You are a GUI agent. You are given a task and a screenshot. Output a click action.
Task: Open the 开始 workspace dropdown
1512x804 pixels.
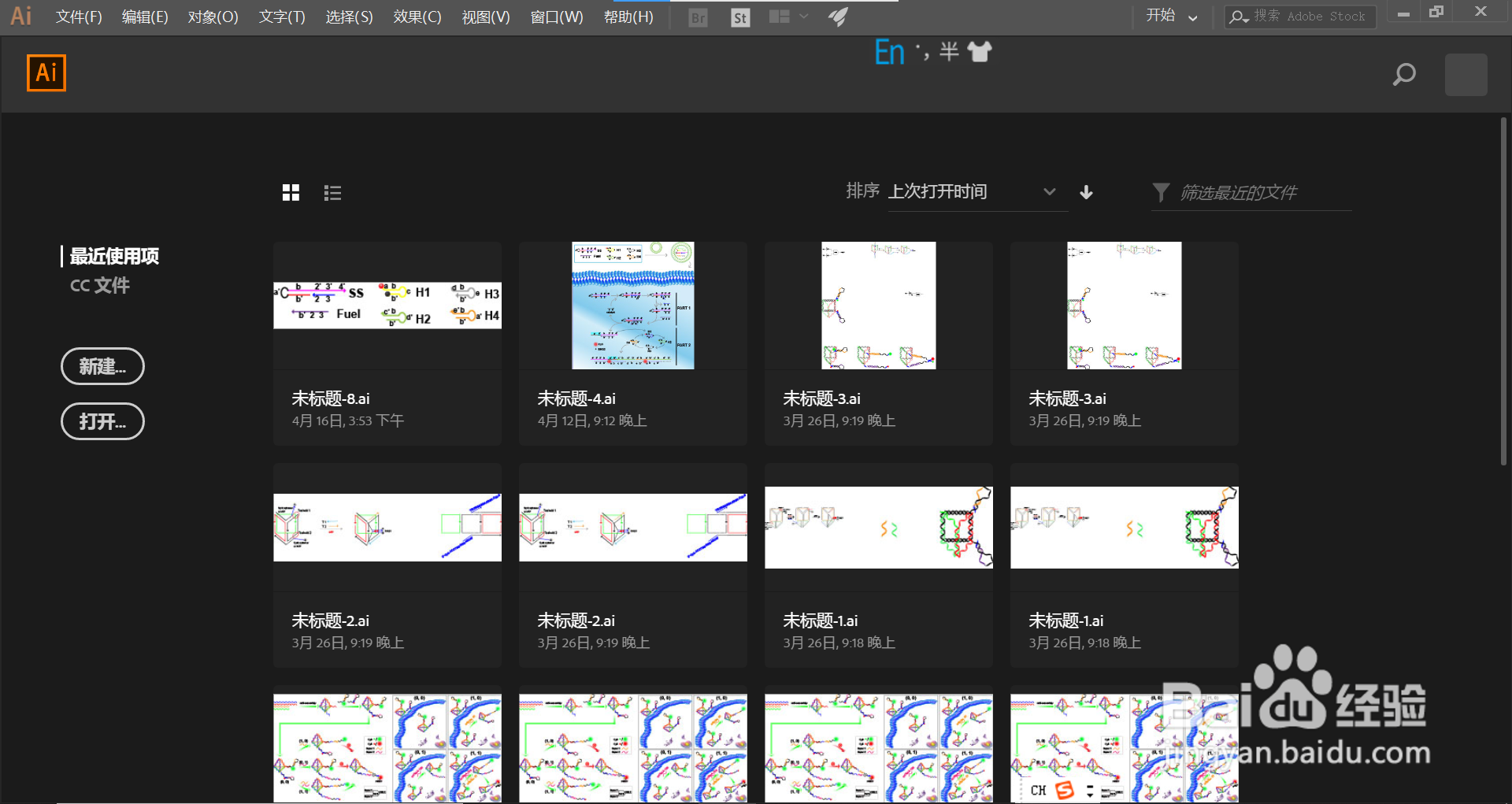[1172, 17]
